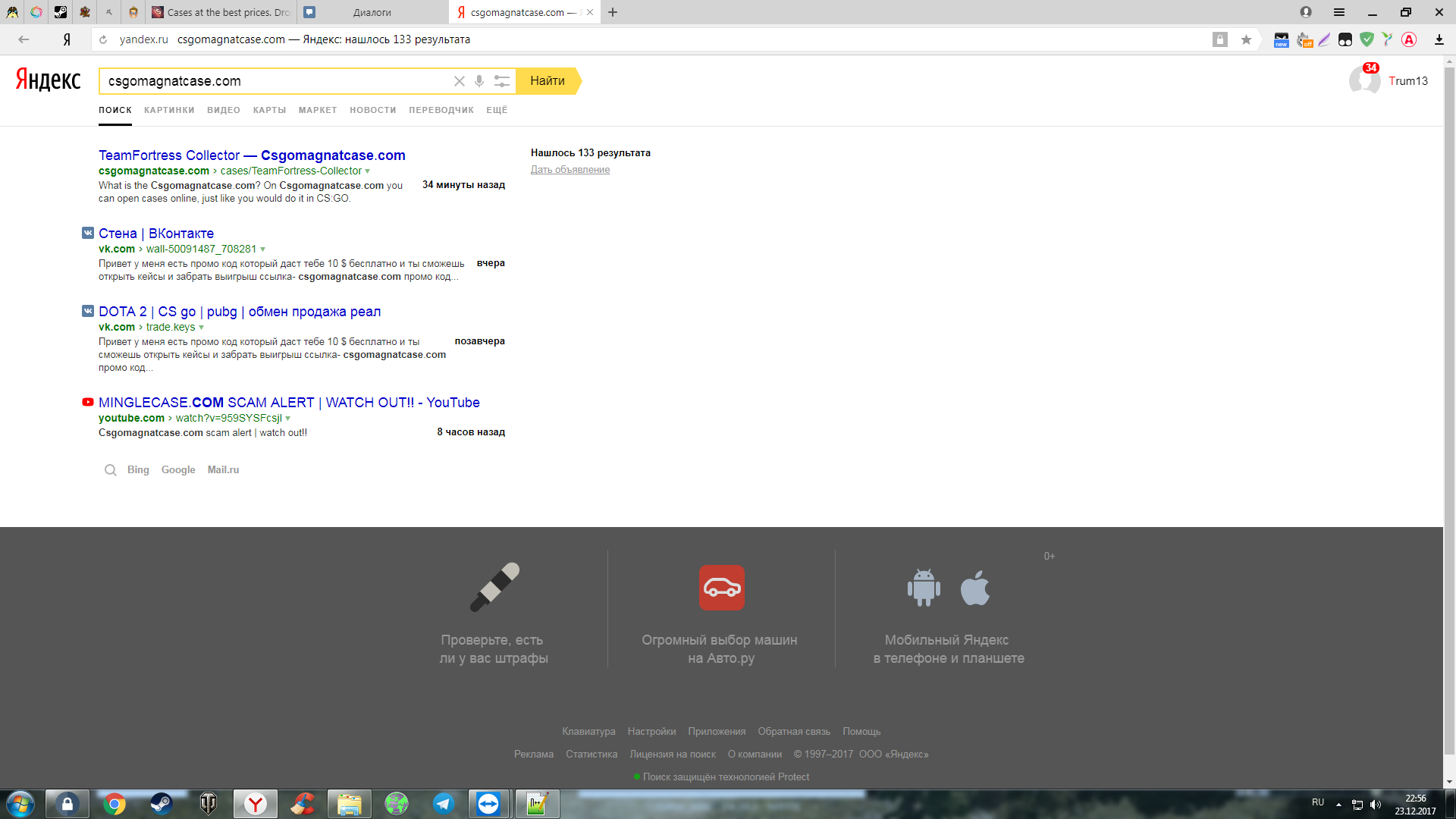This screenshot has height=819, width=1456.
Task: Open browser main menu hamburger icon
Action: (x=1339, y=12)
